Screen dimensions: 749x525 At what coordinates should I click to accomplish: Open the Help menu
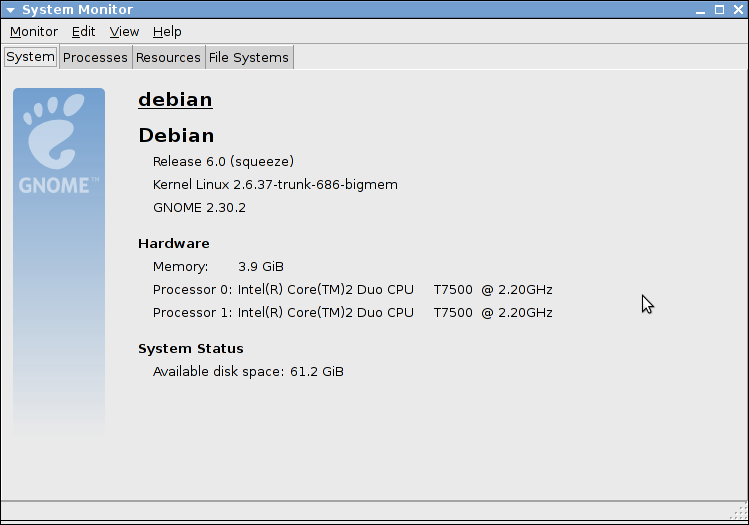tap(167, 32)
